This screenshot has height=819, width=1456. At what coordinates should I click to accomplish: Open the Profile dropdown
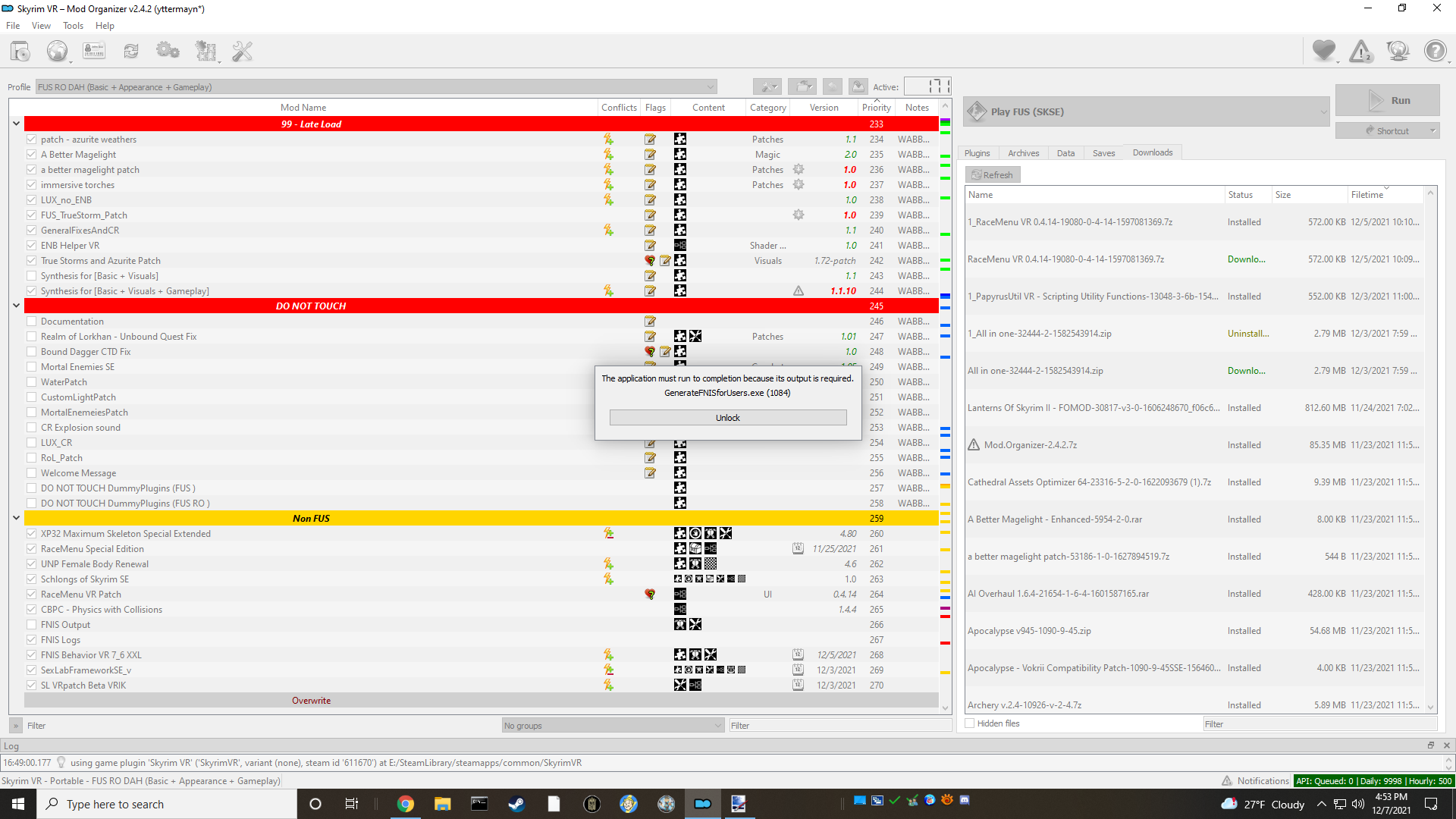point(375,87)
